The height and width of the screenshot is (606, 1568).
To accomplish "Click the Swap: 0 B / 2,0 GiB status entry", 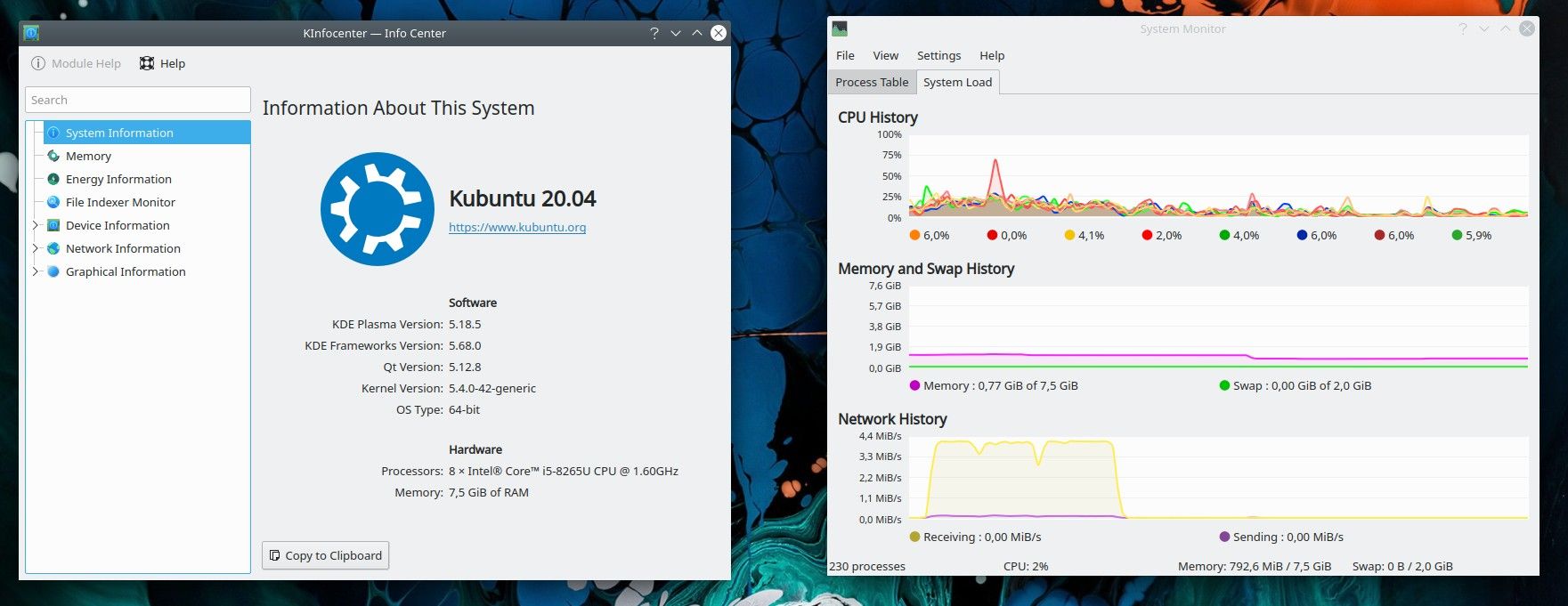I will (x=1402, y=566).
